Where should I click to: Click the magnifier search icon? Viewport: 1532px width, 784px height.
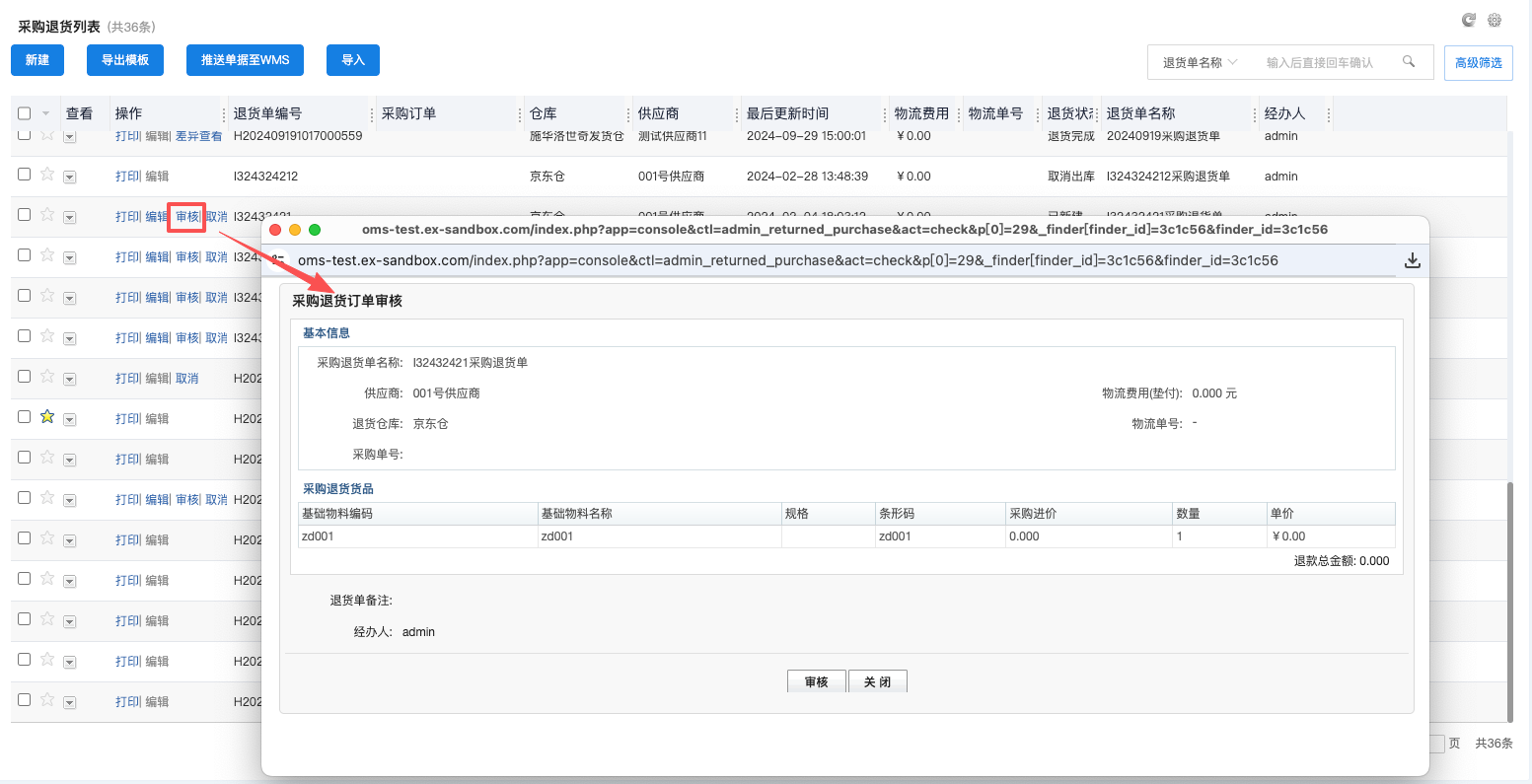[1409, 61]
